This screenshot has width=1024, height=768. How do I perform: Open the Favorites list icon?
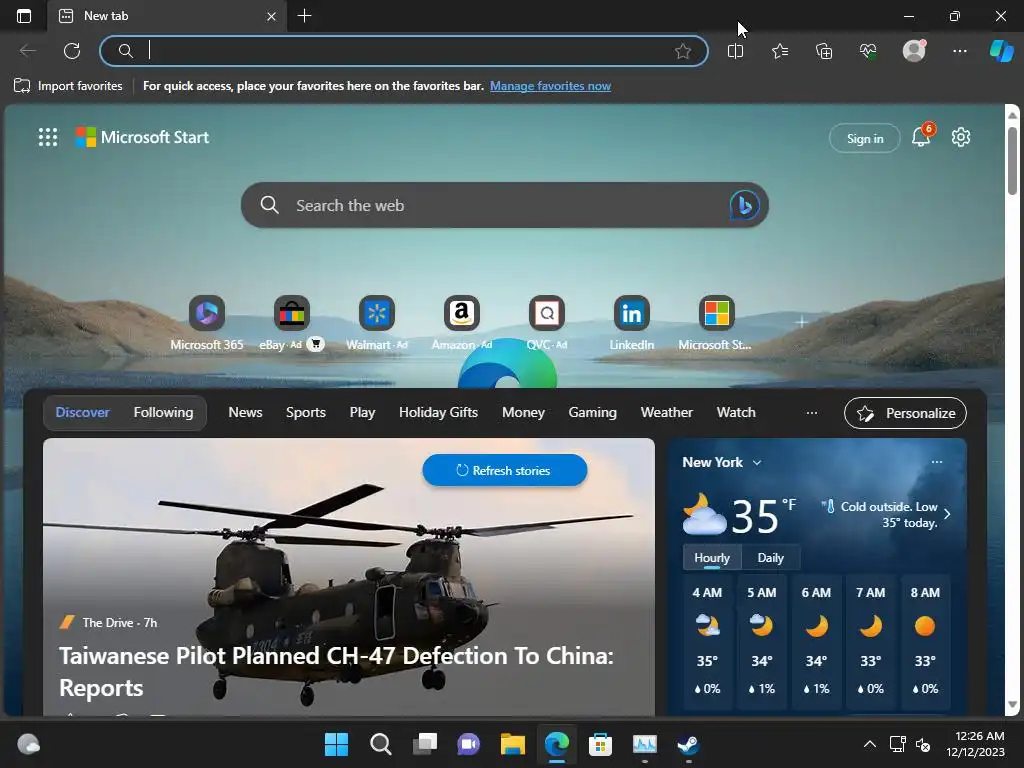pos(780,51)
